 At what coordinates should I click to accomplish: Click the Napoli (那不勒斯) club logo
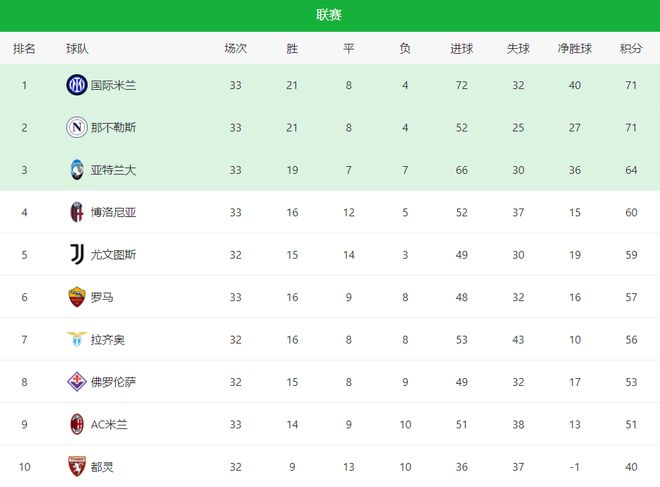[76, 127]
